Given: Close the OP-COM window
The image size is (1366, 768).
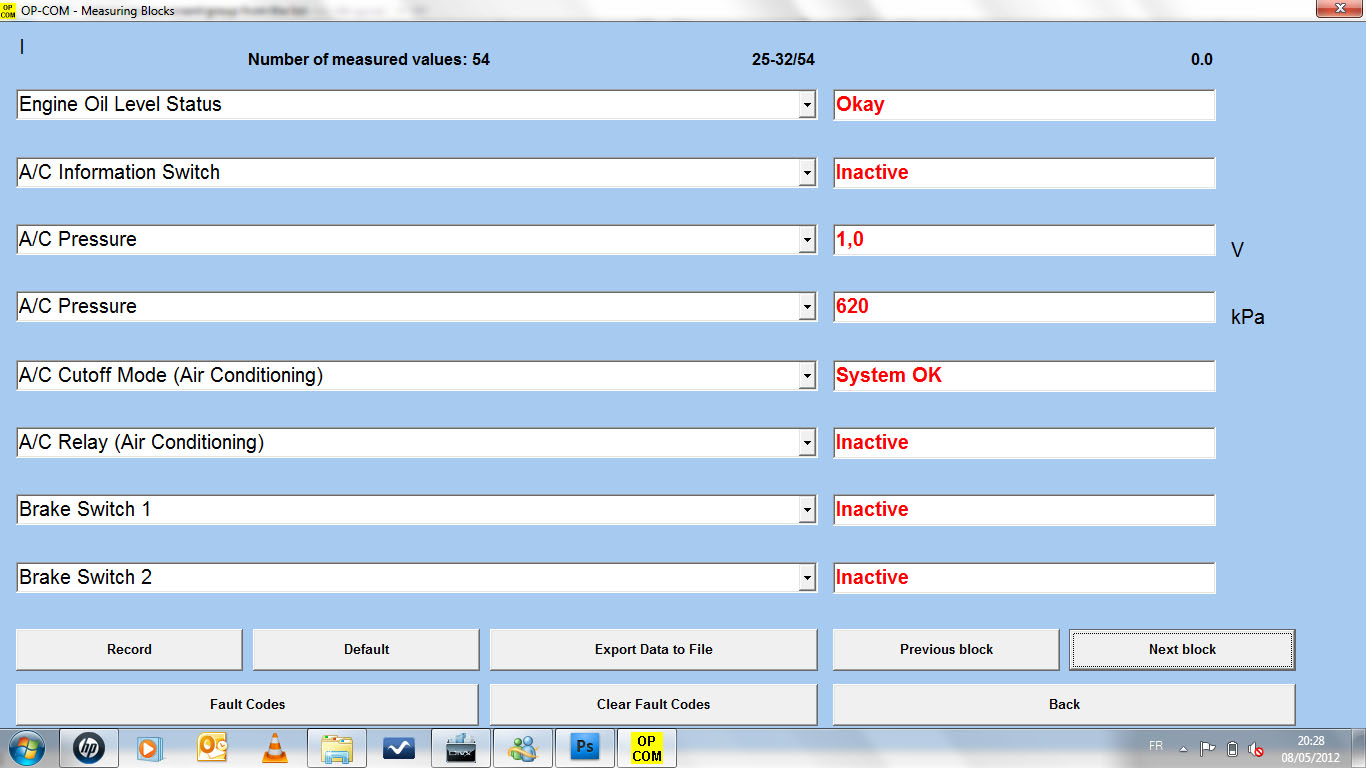Looking at the screenshot, I should (x=1340, y=9).
